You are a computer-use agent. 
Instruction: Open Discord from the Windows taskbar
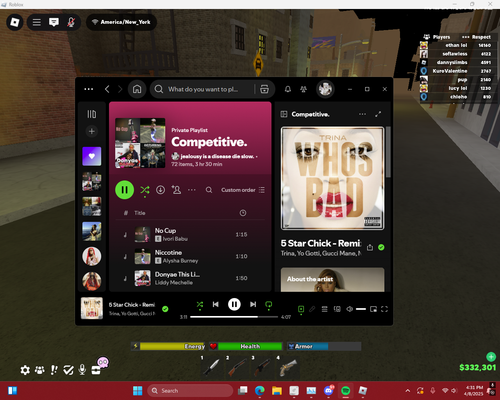[x=329, y=390]
